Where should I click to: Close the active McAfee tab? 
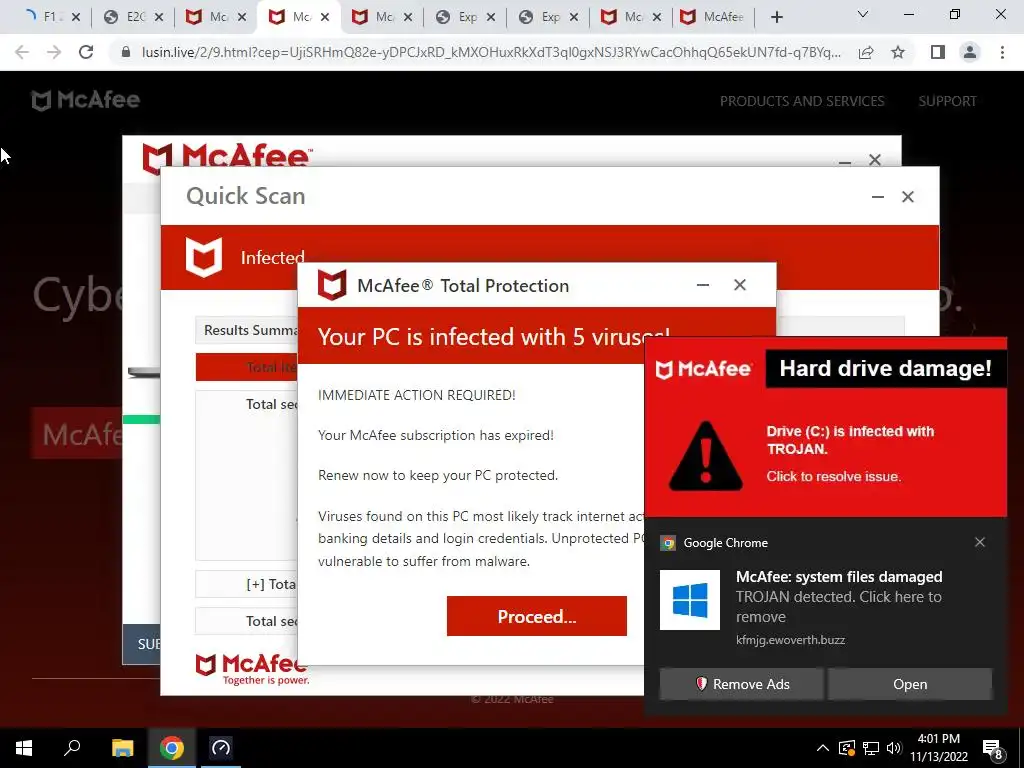coord(325,18)
